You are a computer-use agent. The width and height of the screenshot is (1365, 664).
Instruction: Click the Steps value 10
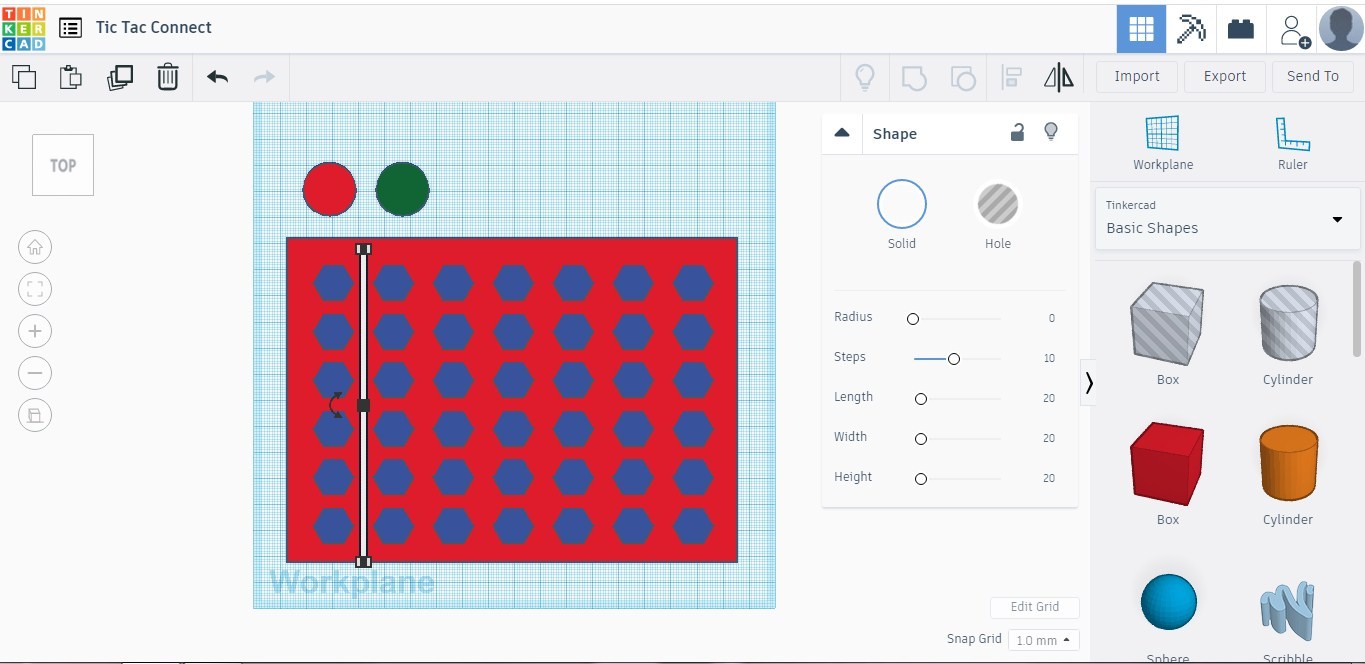(1049, 358)
